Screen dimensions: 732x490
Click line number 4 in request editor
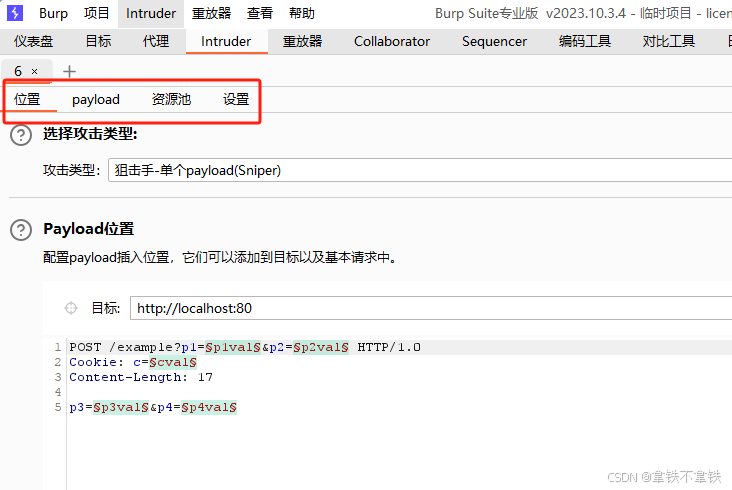[58, 392]
